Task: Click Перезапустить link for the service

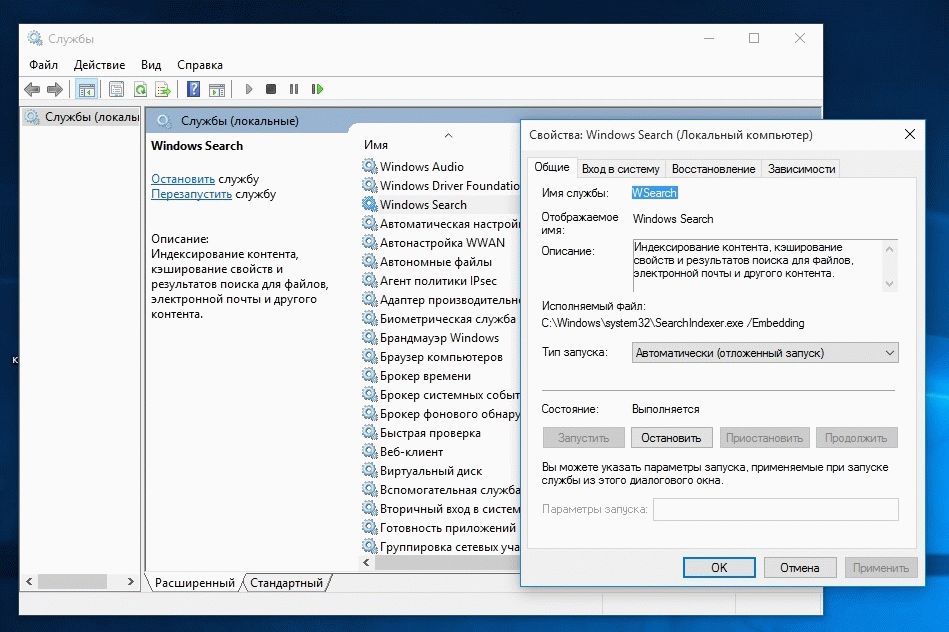Action: click(191, 194)
